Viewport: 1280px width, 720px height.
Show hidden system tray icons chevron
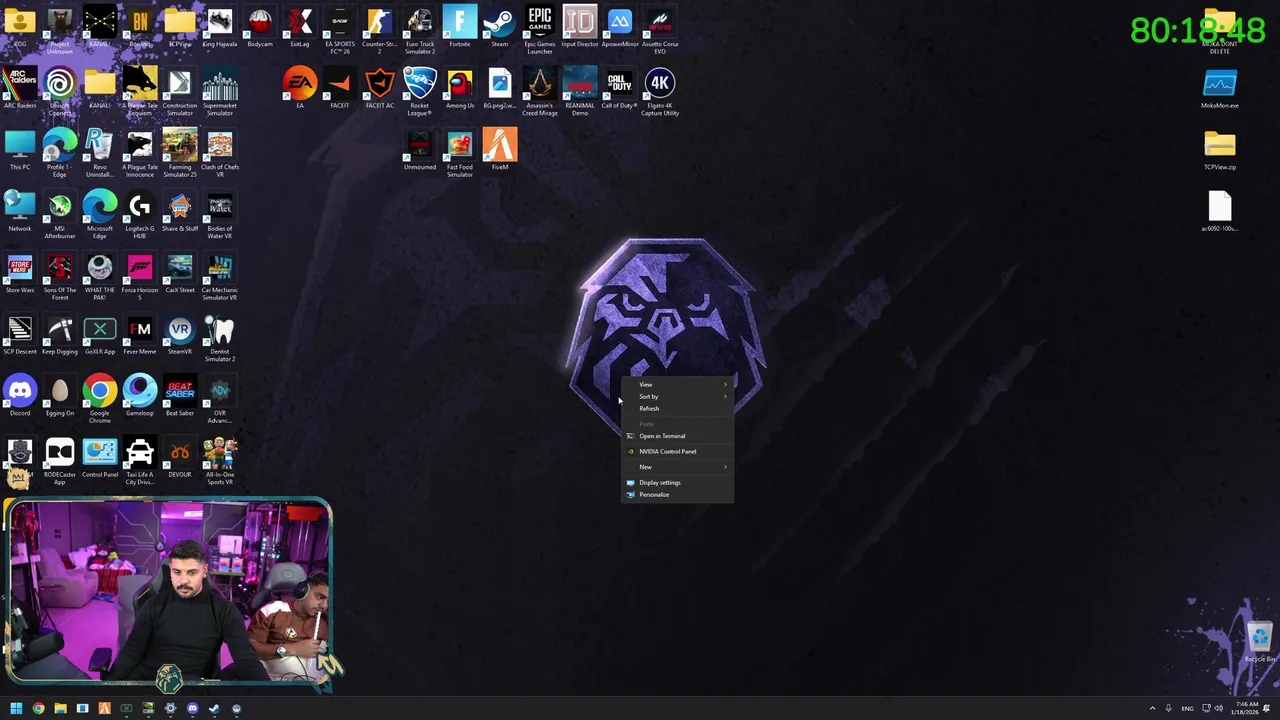click(x=1152, y=708)
